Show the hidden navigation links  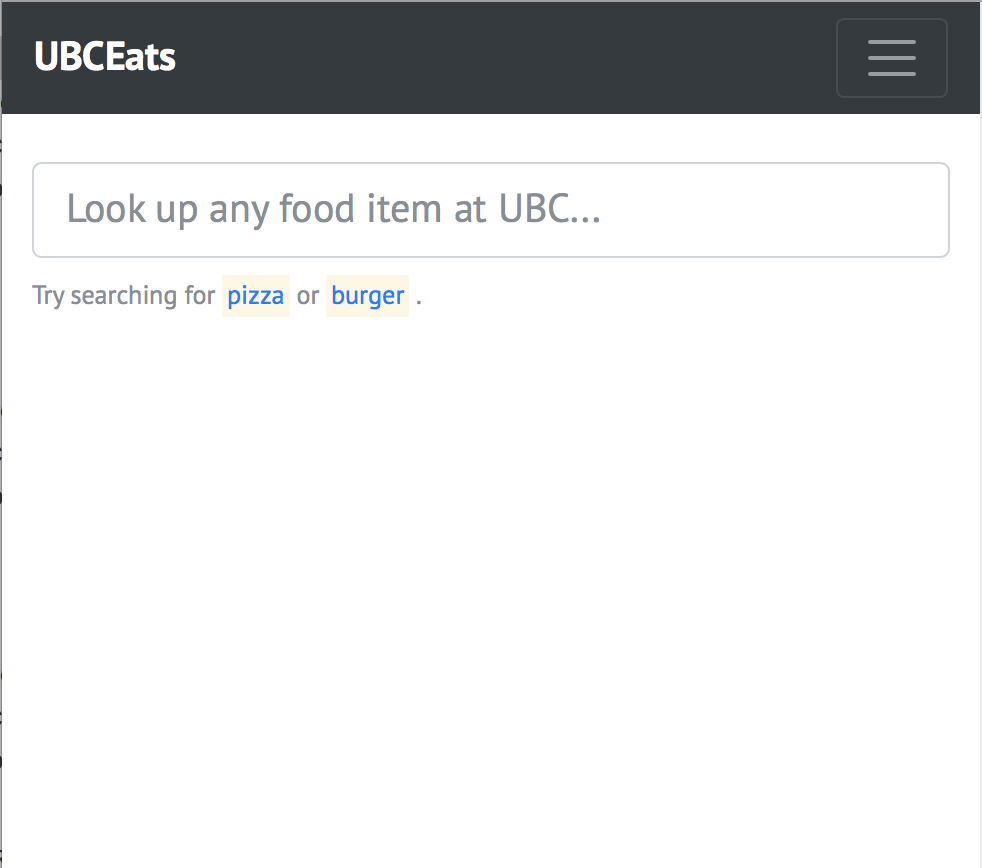point(891,58)
